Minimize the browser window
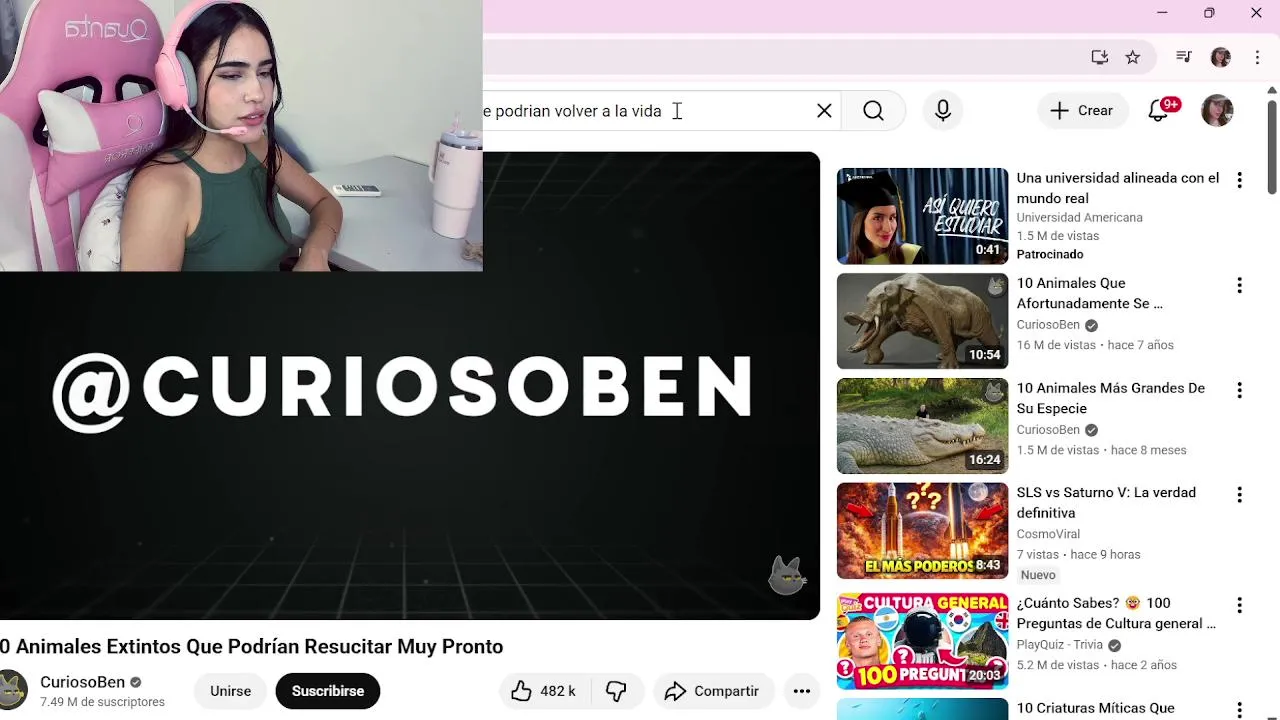 (1162, 13)
